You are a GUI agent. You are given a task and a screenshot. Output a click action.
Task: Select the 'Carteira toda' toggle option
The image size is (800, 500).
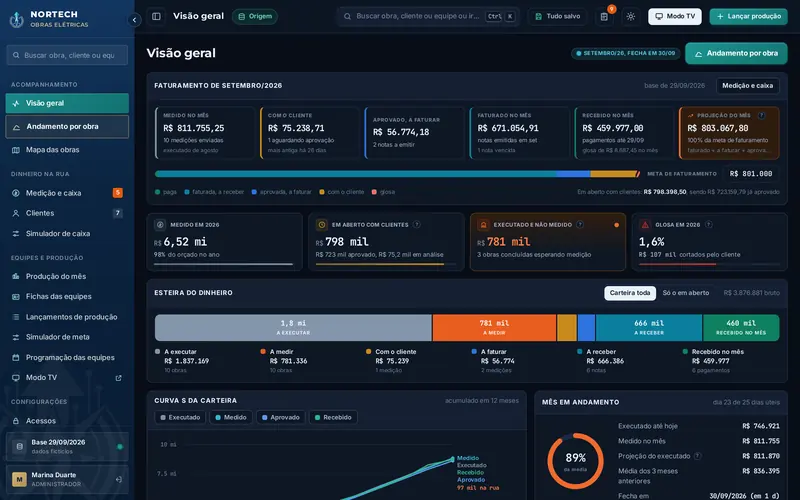(630, 293)
